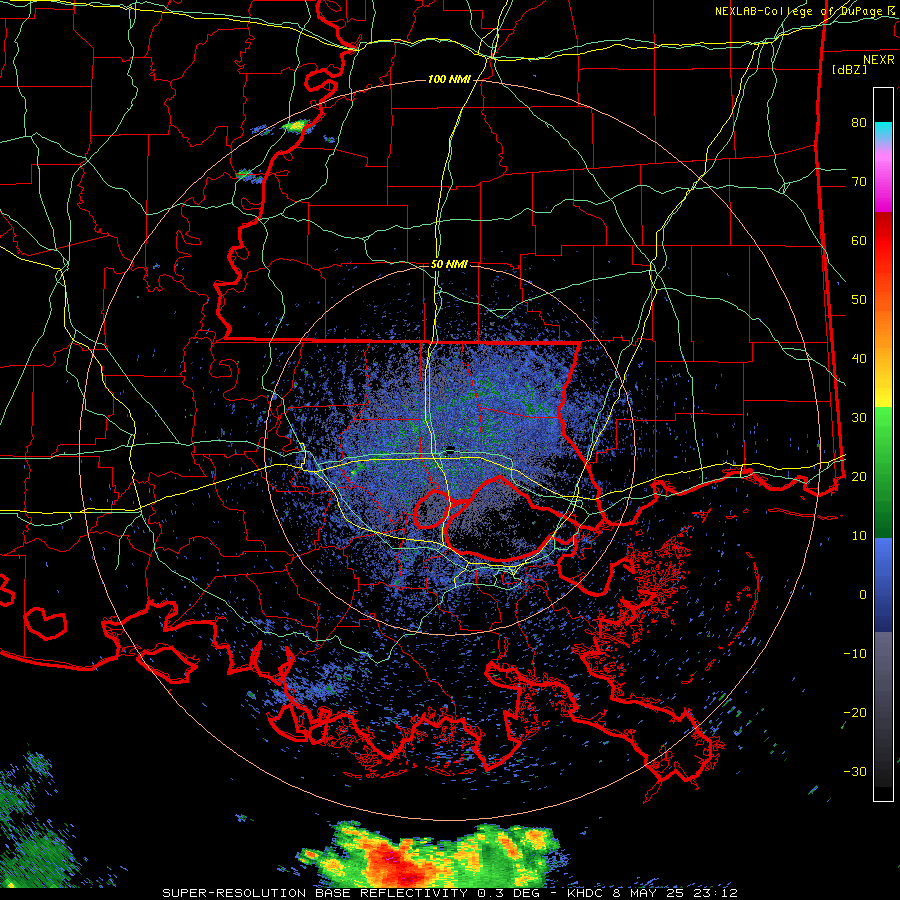The height and width of the screenshot is (900, 900).
Task: Click the 50 value on dBZ scale
Action: [x=859, y=300]
